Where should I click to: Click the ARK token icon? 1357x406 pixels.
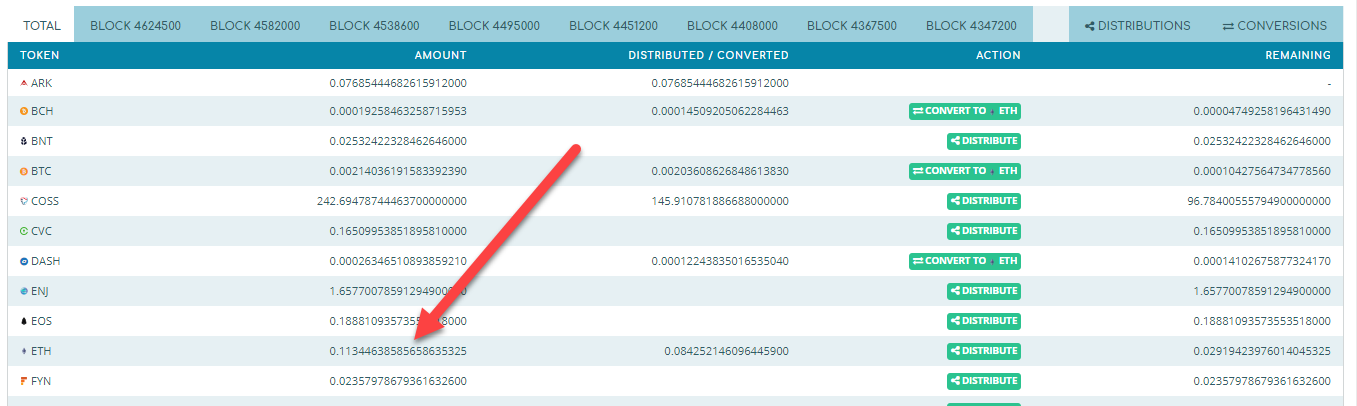point(24,83)
